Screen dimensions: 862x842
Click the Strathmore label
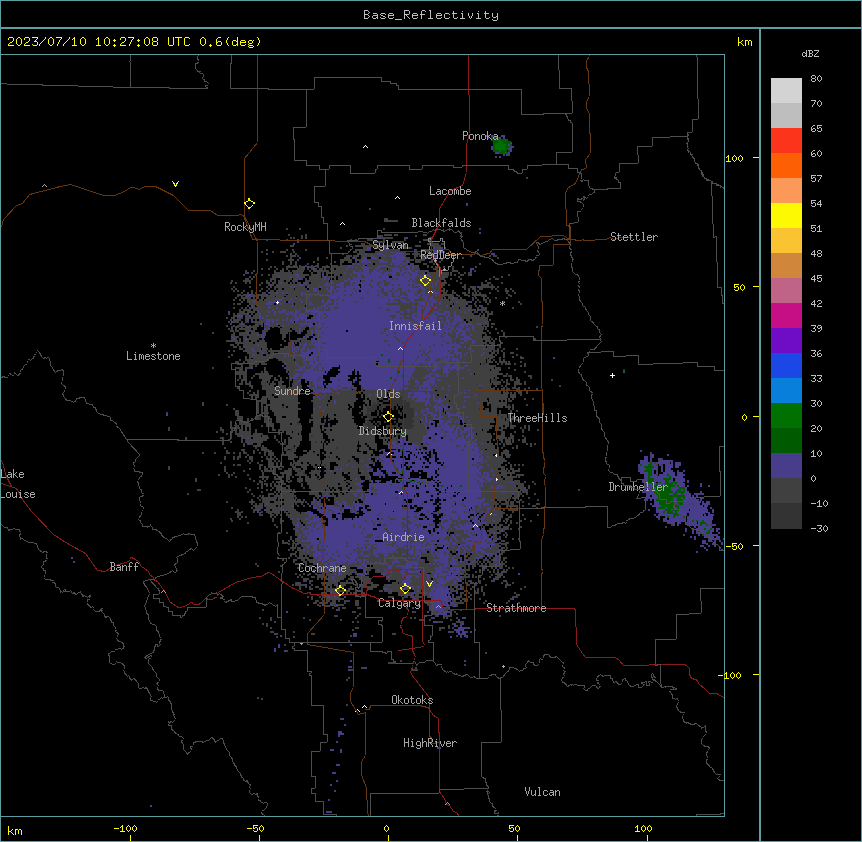point(516,608)
